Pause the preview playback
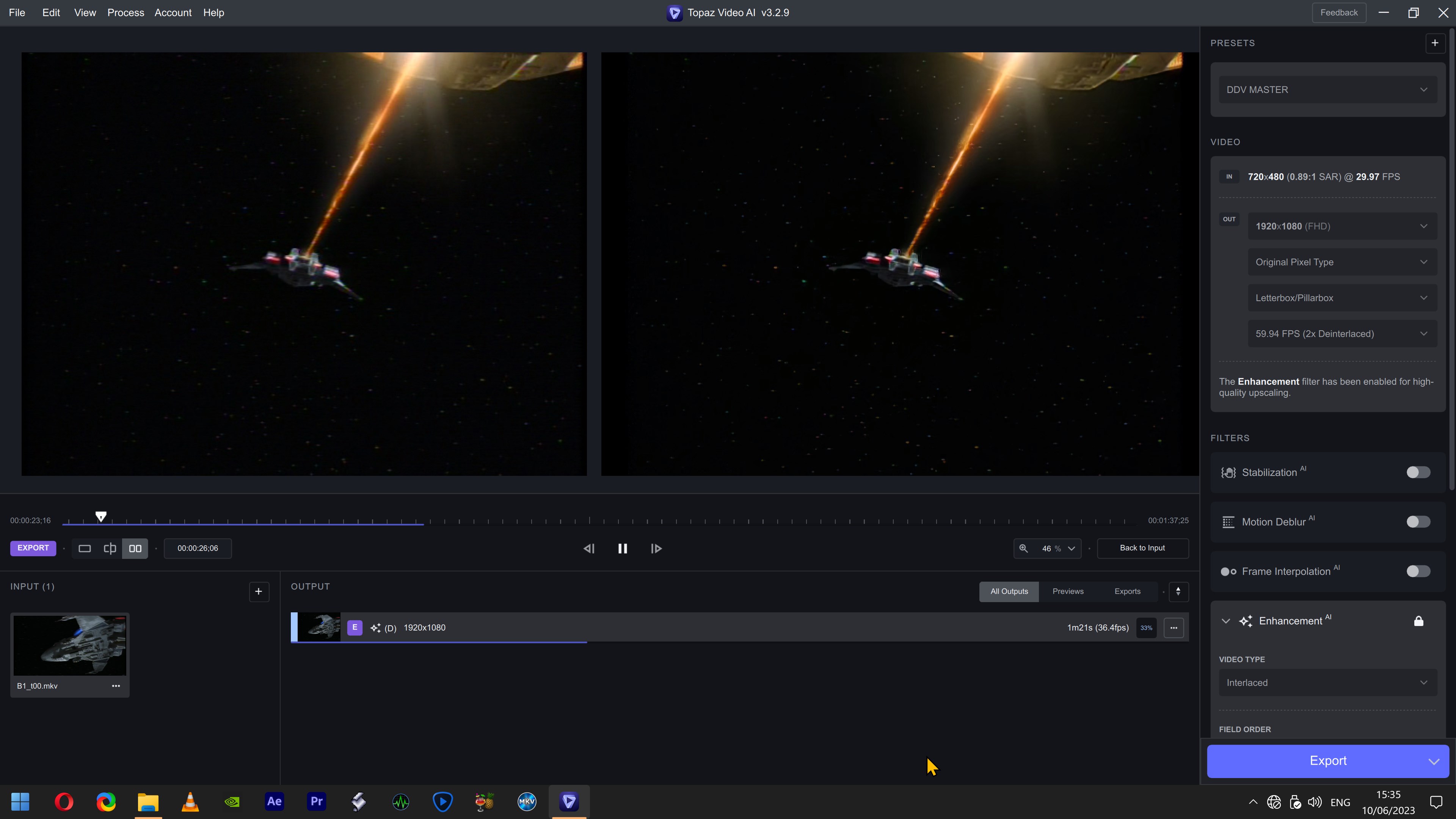The height and width of the screenshot is (819, 1456). [622, 548]
